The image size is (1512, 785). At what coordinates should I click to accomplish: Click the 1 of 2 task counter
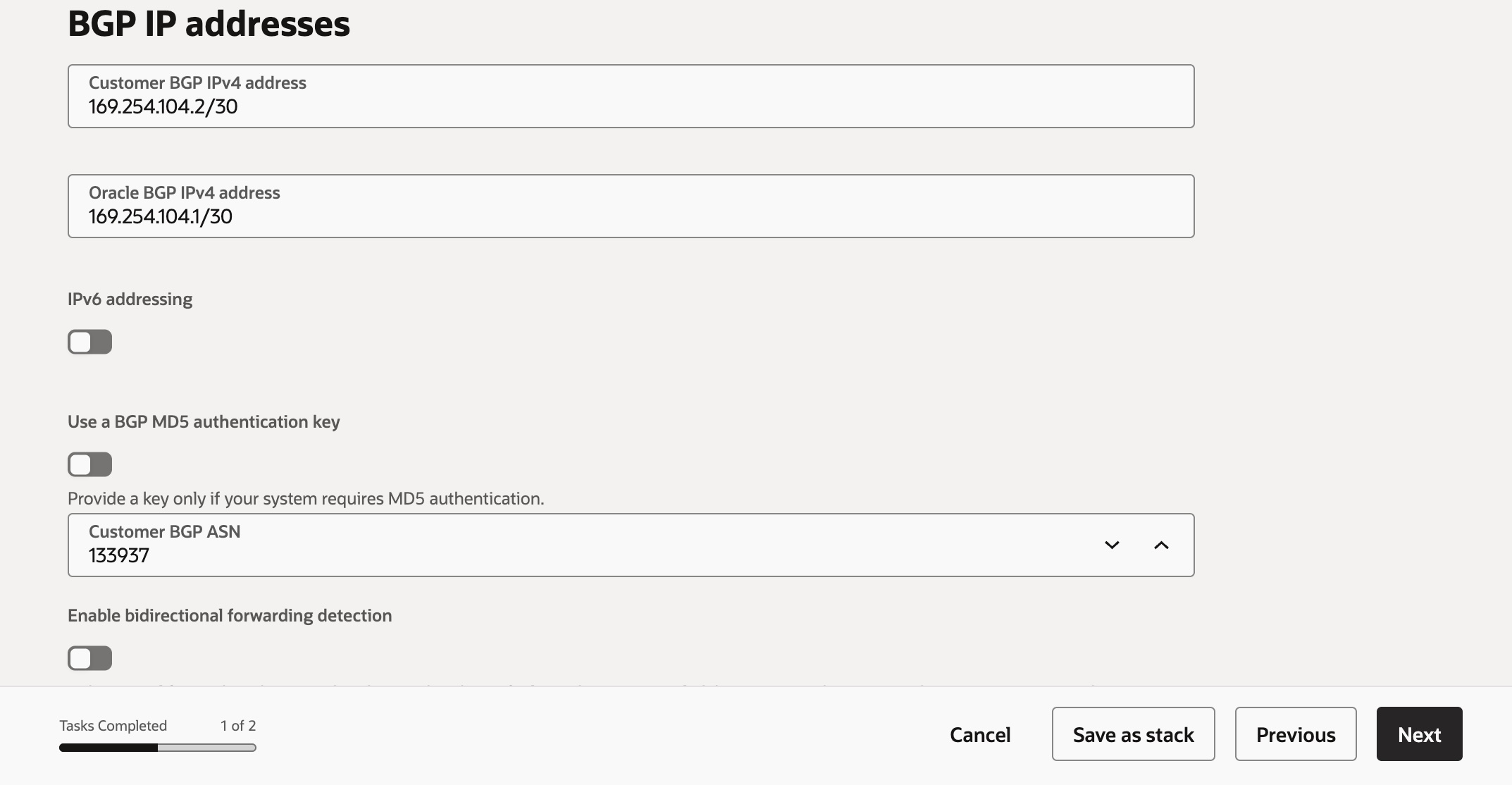click(238, 724)
